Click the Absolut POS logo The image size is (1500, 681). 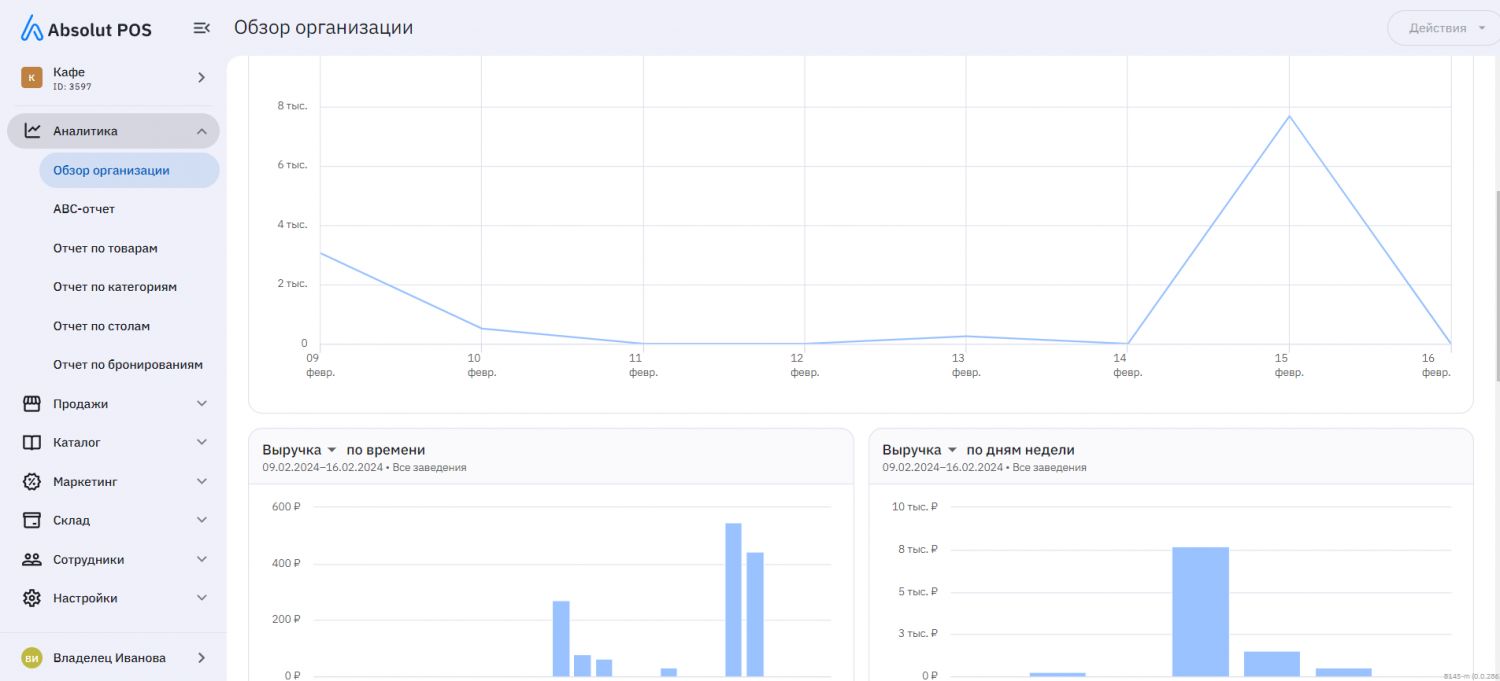[x=86, y=28]
